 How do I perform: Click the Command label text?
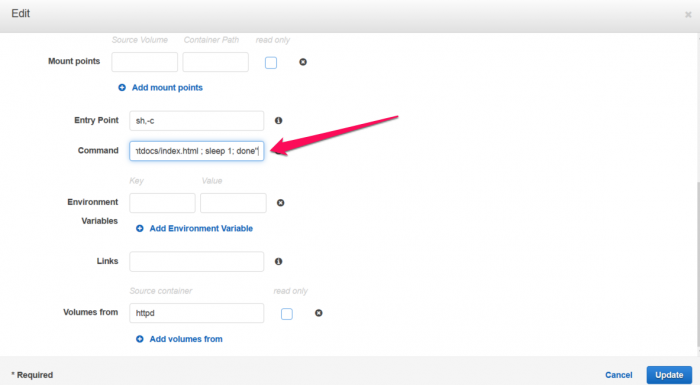click(x=98, y=151)
